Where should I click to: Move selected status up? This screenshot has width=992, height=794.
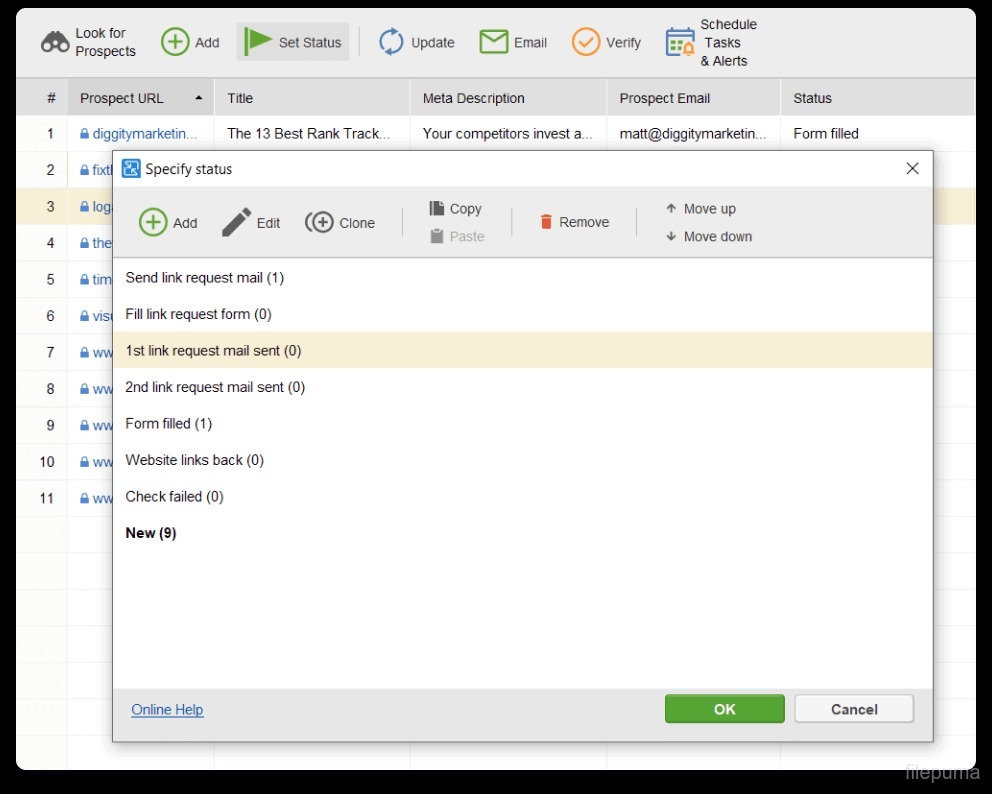pyautogui.click(x=700, y=208)
